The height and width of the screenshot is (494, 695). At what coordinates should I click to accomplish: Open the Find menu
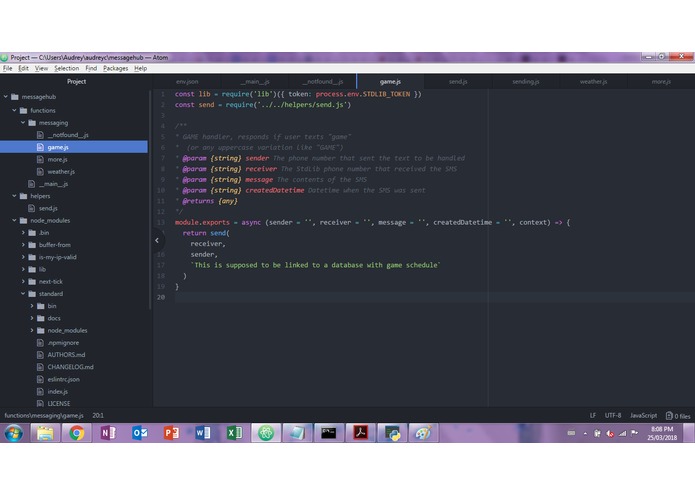[91, 68]
